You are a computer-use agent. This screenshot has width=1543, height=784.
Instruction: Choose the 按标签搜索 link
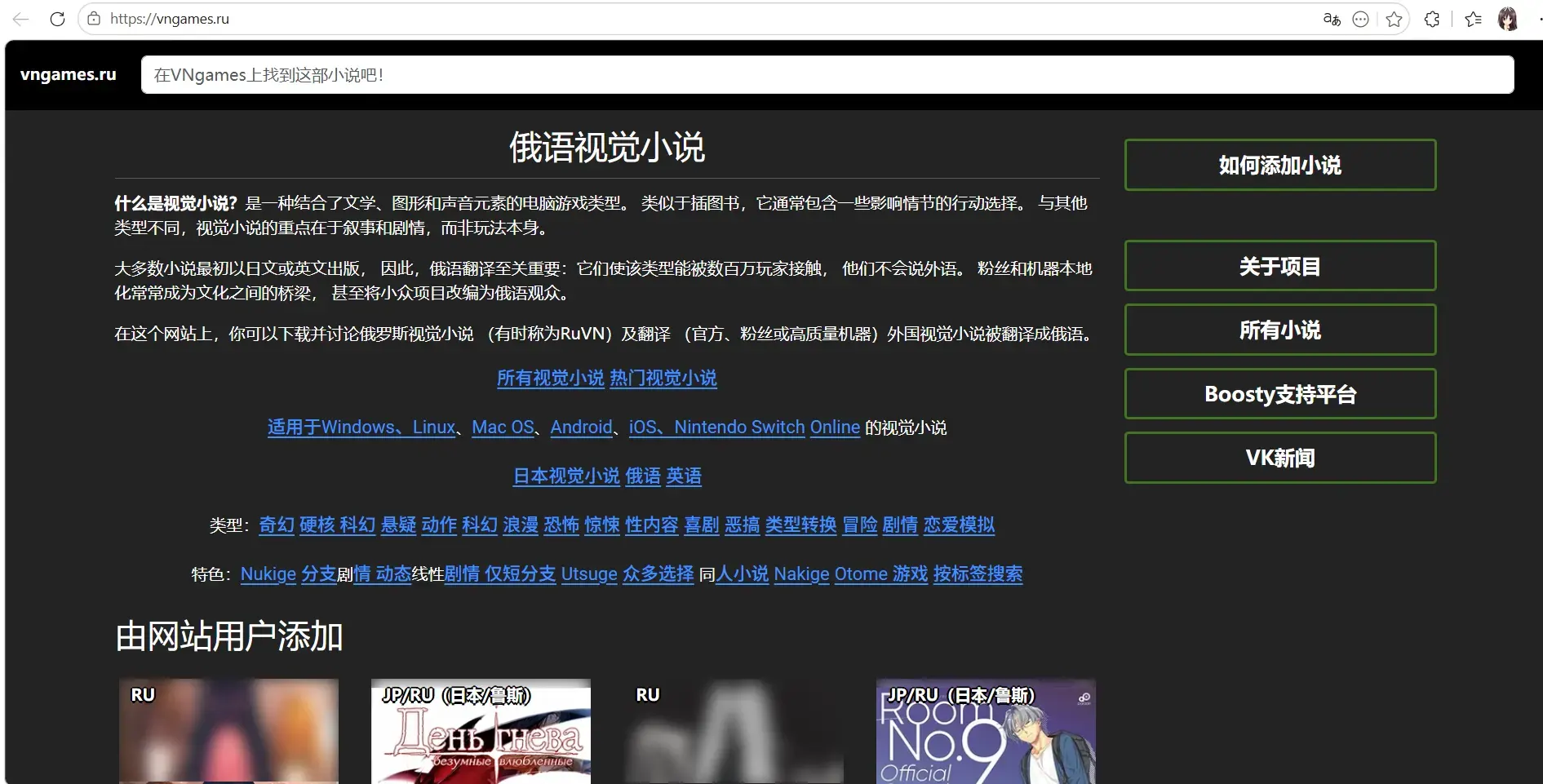978,574
